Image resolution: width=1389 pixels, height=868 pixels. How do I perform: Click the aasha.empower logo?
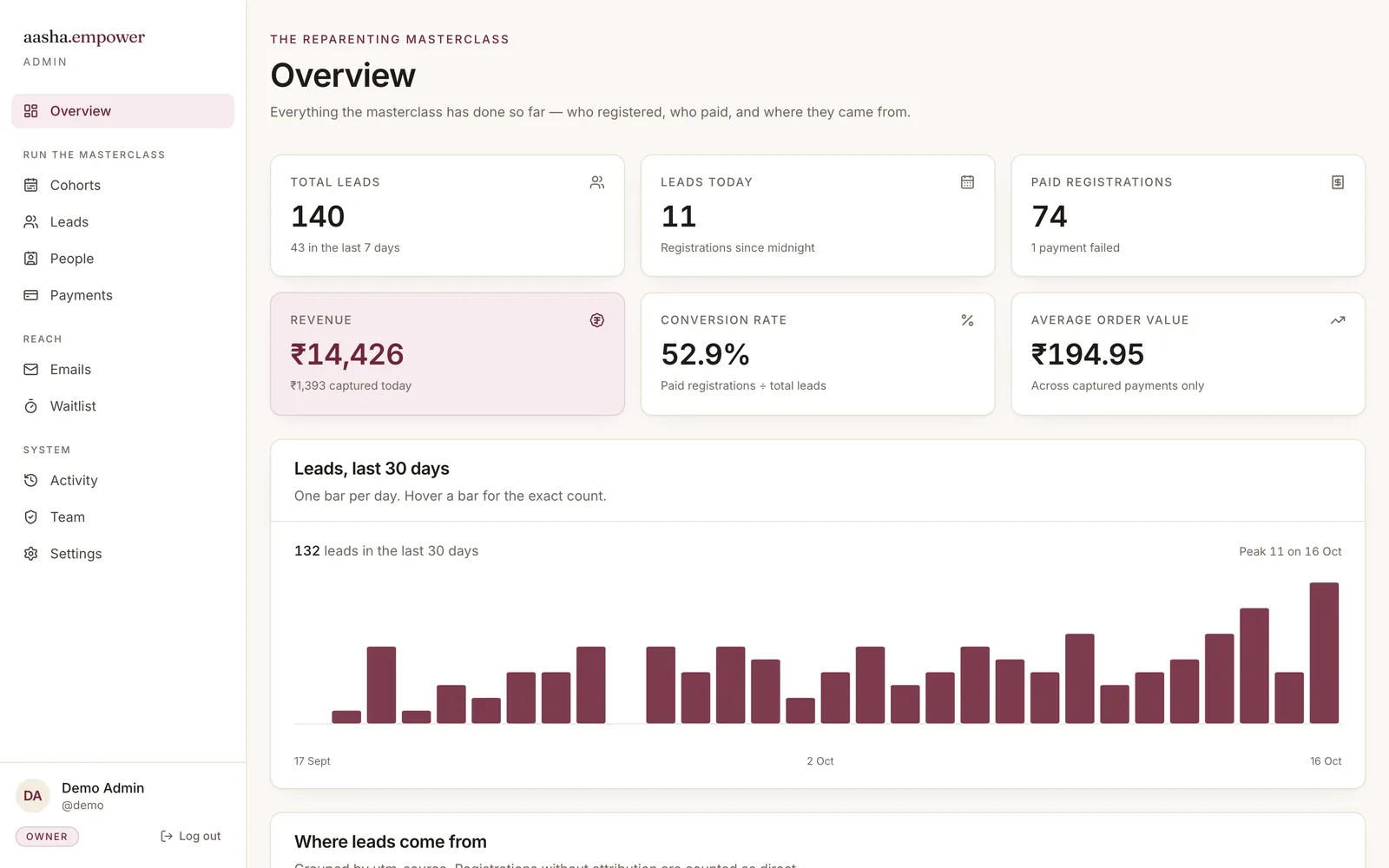[84, 37]
